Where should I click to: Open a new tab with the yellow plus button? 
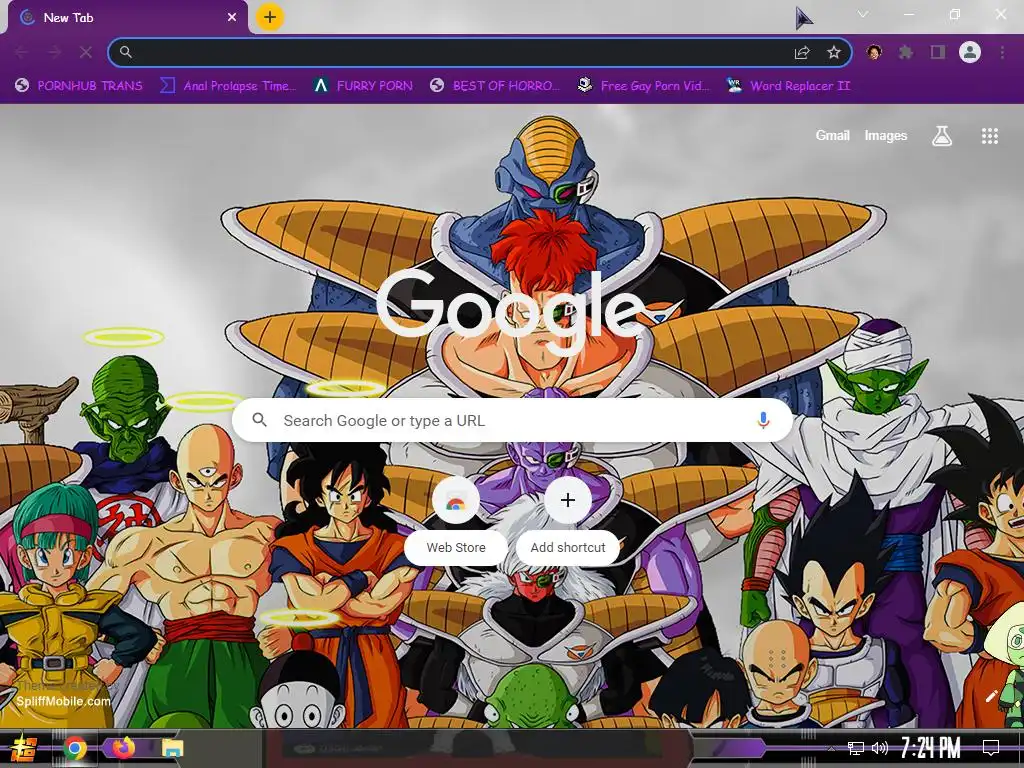pos(270,17)
